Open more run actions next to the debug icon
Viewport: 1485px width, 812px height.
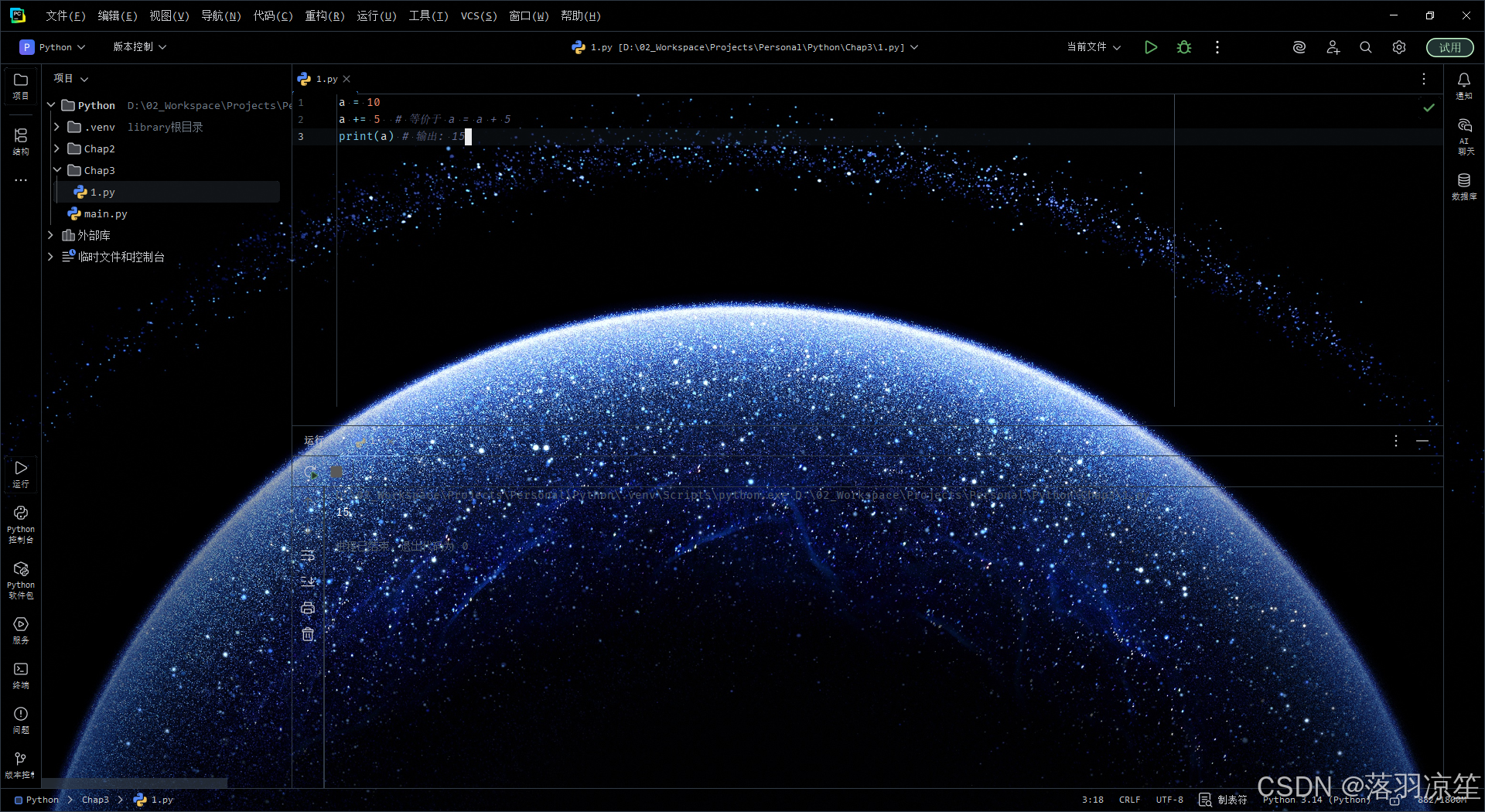pos(1217,47)
